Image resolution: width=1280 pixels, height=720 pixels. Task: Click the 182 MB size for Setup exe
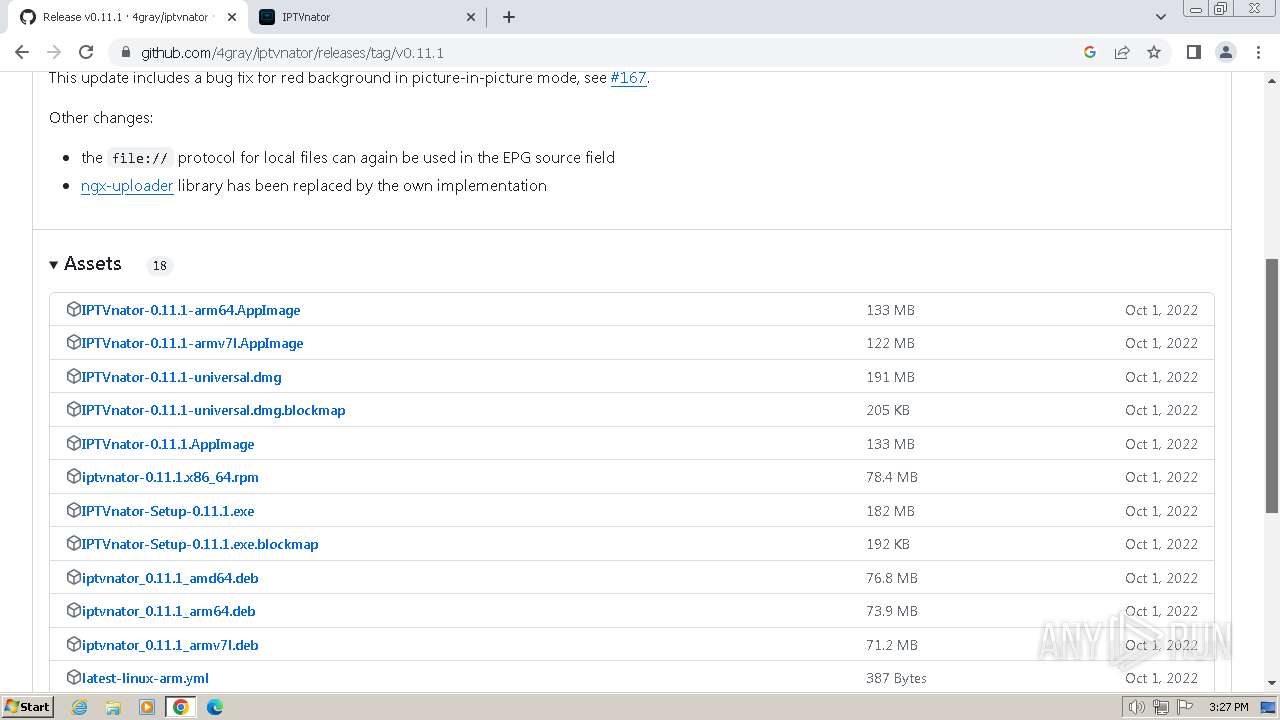[890, 511]
